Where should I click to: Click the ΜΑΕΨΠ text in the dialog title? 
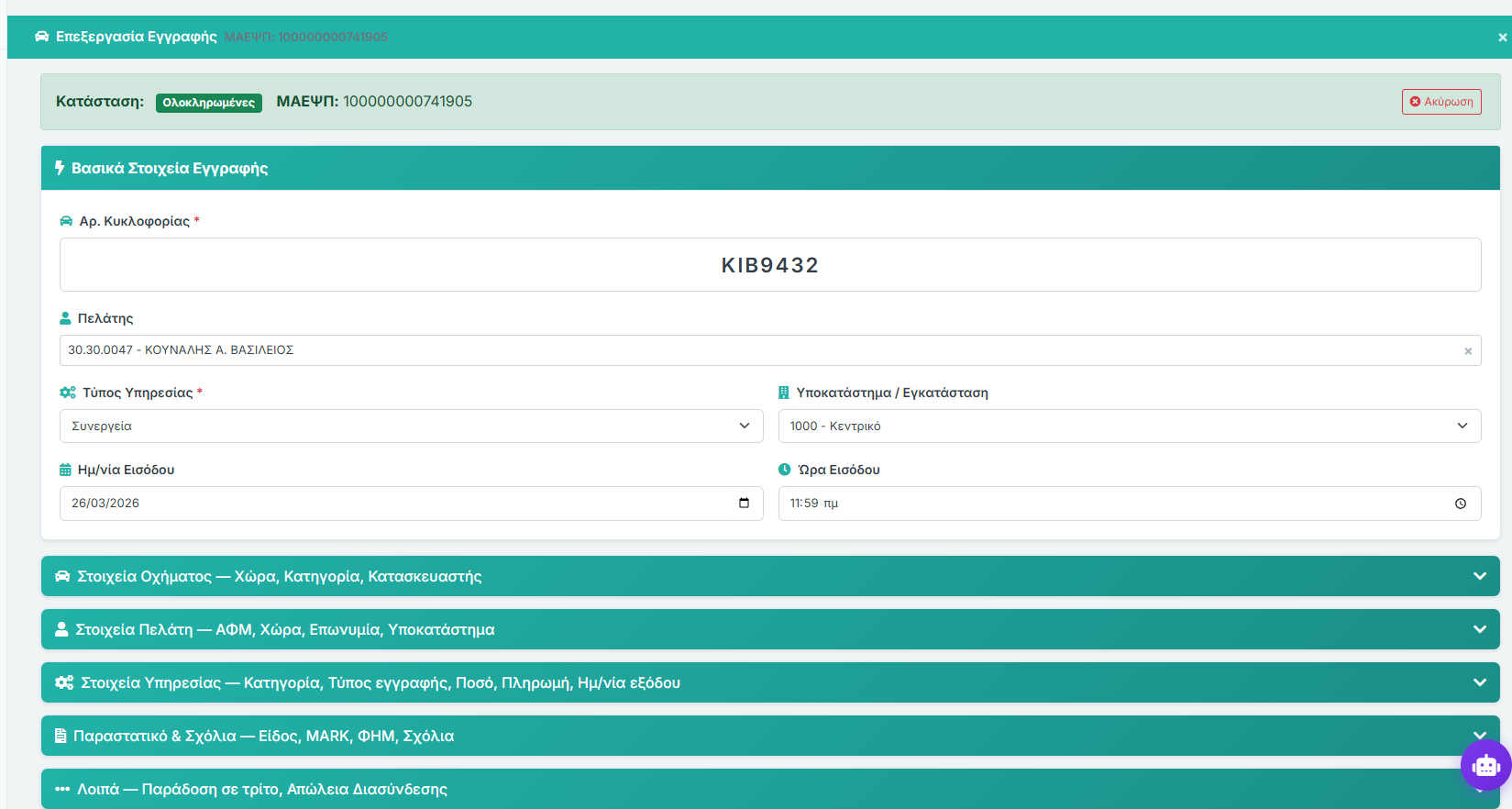click(x=306, y=38)
